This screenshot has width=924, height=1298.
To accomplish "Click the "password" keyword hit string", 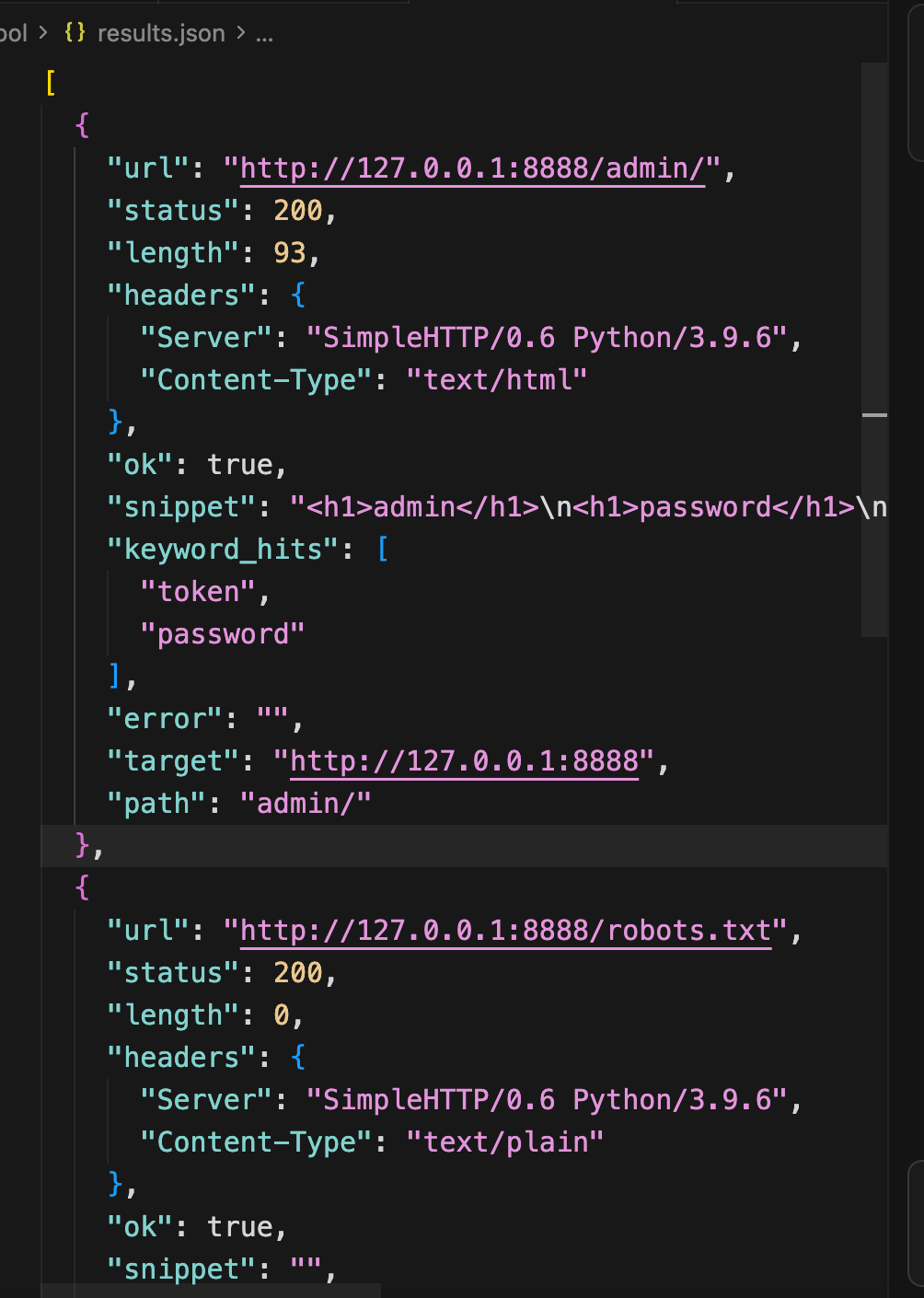I will 223,634.
